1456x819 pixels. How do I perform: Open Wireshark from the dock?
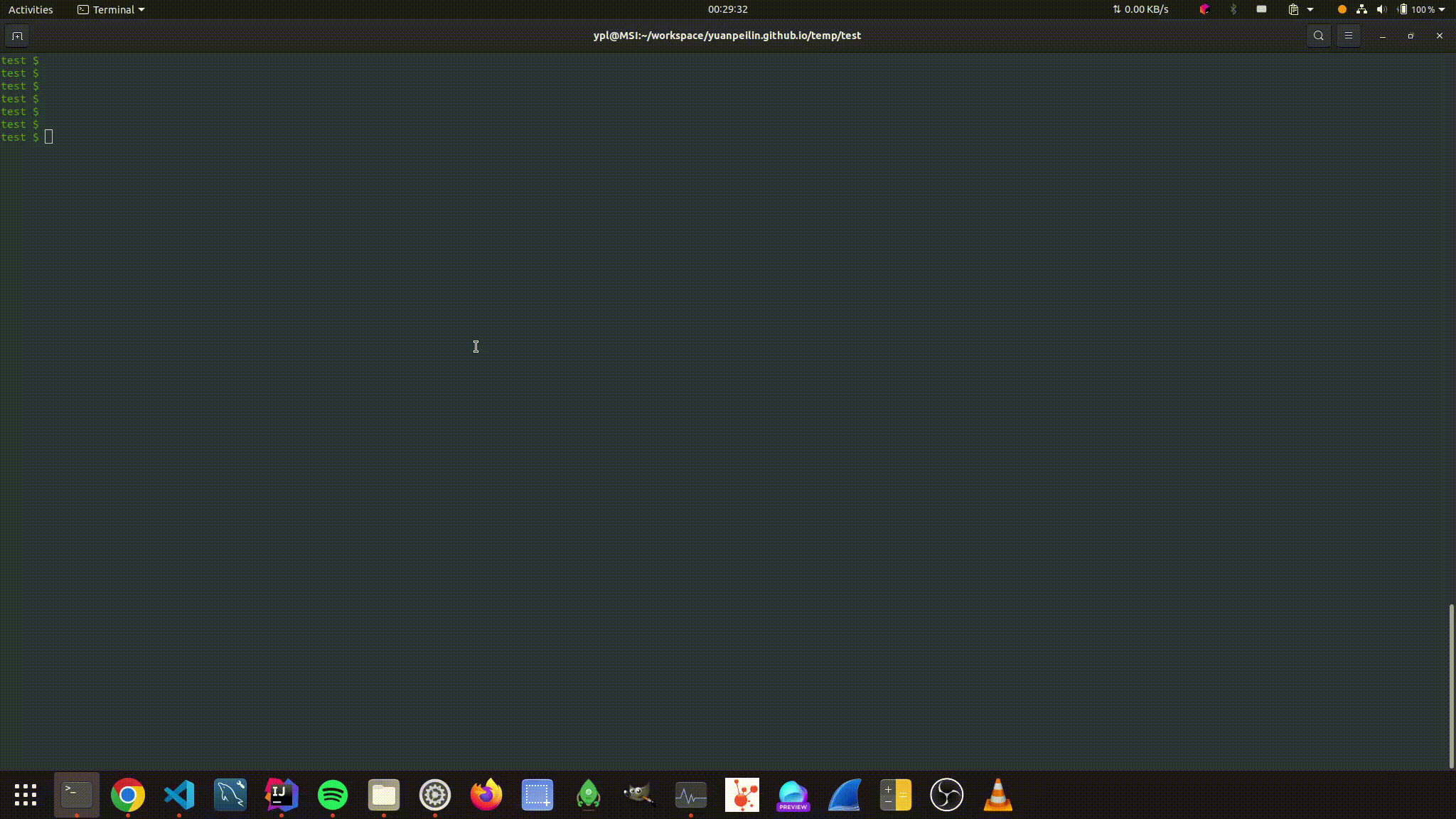click(x=845, y=795)
